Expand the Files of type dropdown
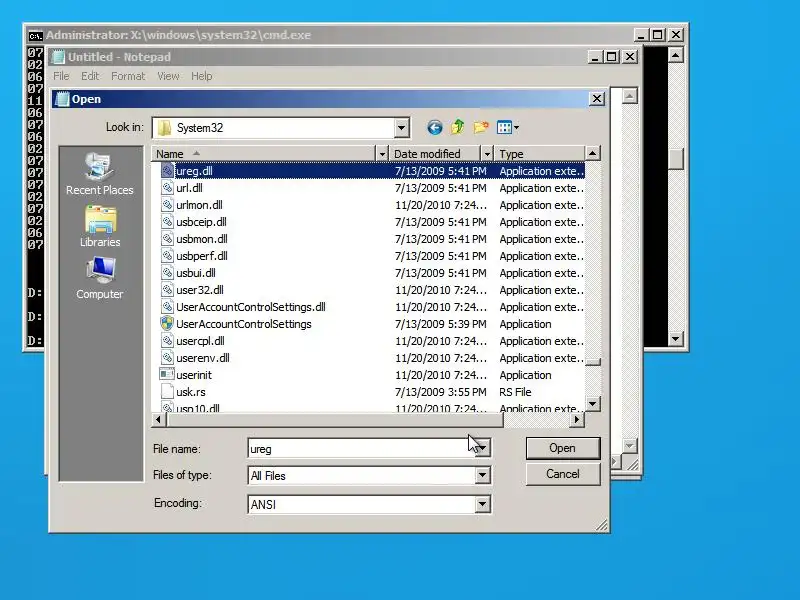Image resolution: width=800 pixels, height=600 pixels. click(482, 476)
